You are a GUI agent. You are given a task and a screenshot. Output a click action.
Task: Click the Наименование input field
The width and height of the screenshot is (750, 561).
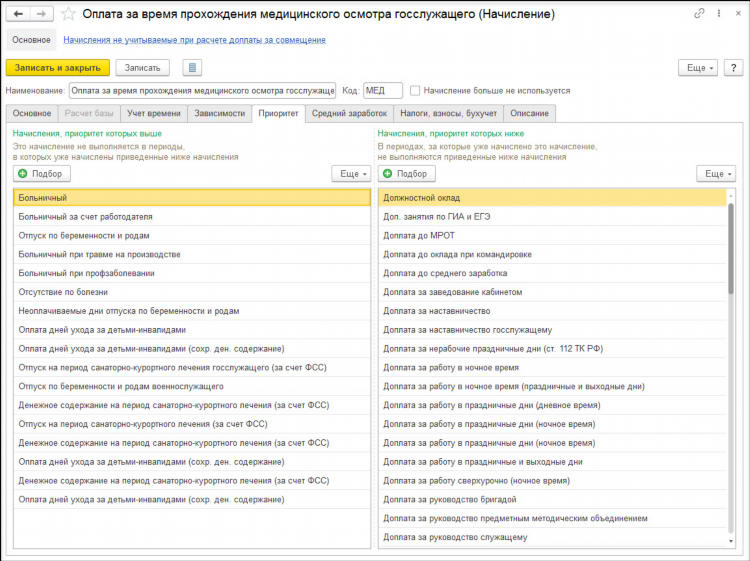pos(202,90)
